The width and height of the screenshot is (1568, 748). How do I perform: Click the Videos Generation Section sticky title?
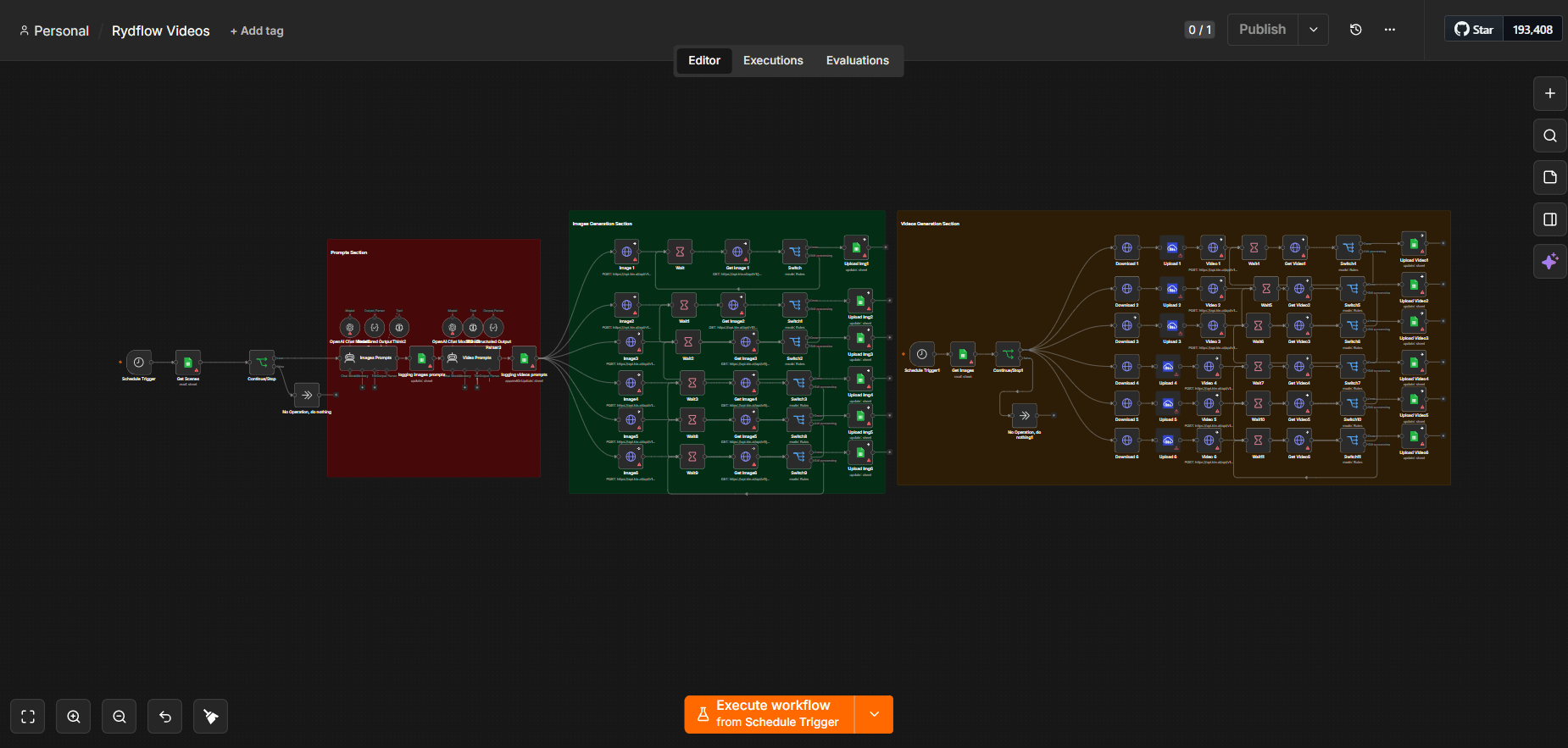[x=930, y=224]
